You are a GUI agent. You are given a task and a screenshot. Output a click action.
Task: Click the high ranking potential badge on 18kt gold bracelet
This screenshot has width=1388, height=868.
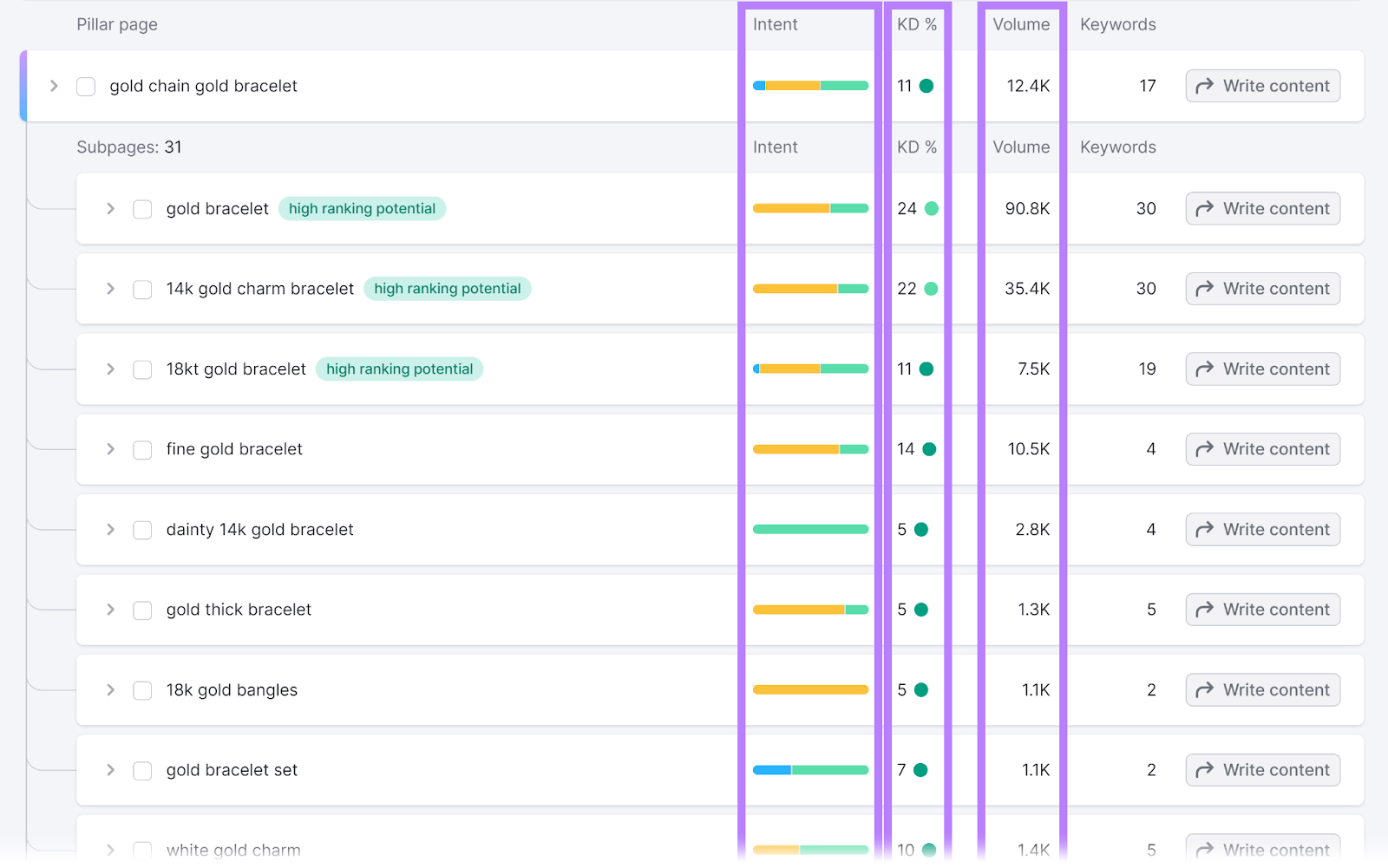399,369
